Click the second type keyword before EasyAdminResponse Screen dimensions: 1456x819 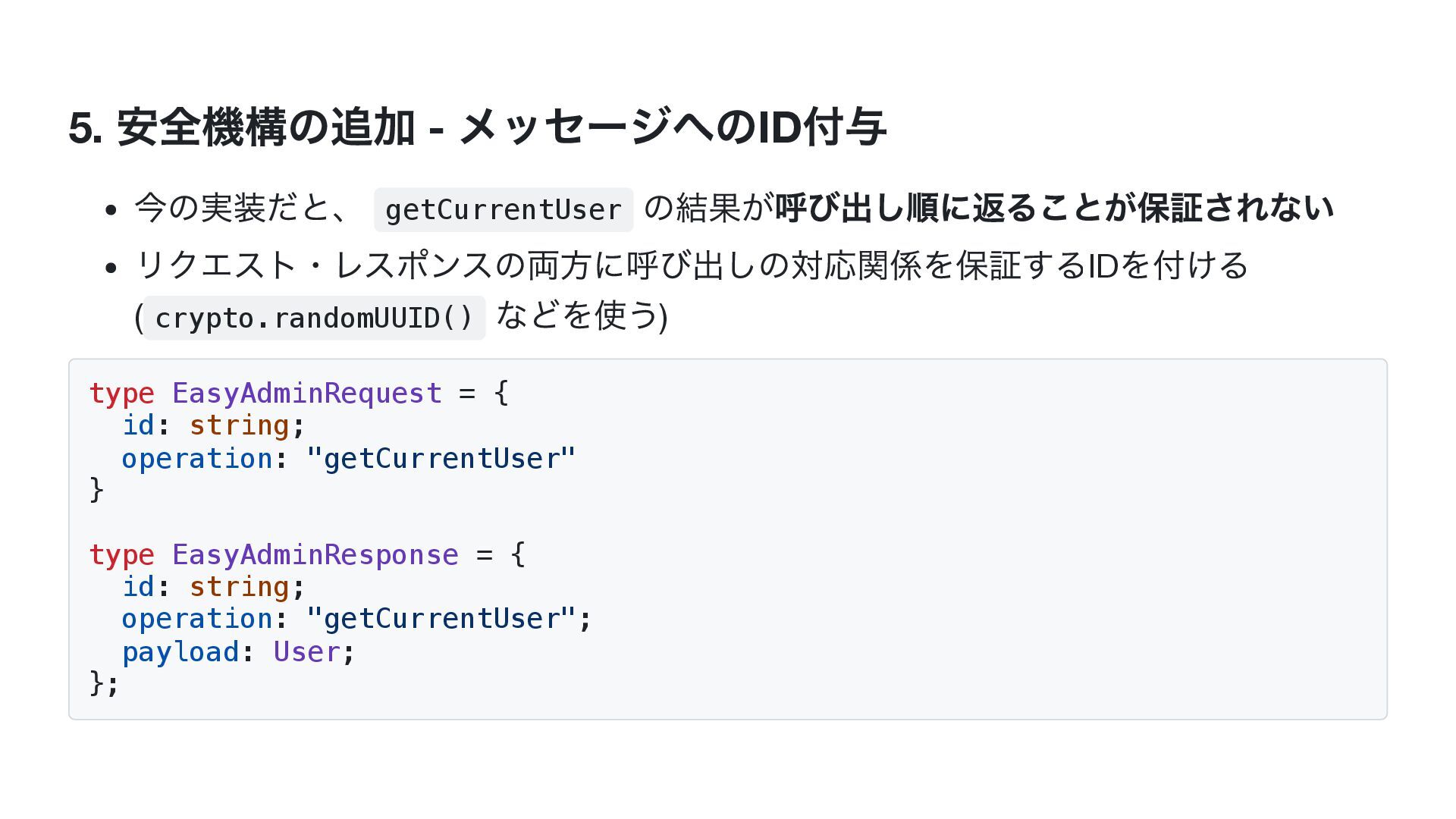[121, 555]
